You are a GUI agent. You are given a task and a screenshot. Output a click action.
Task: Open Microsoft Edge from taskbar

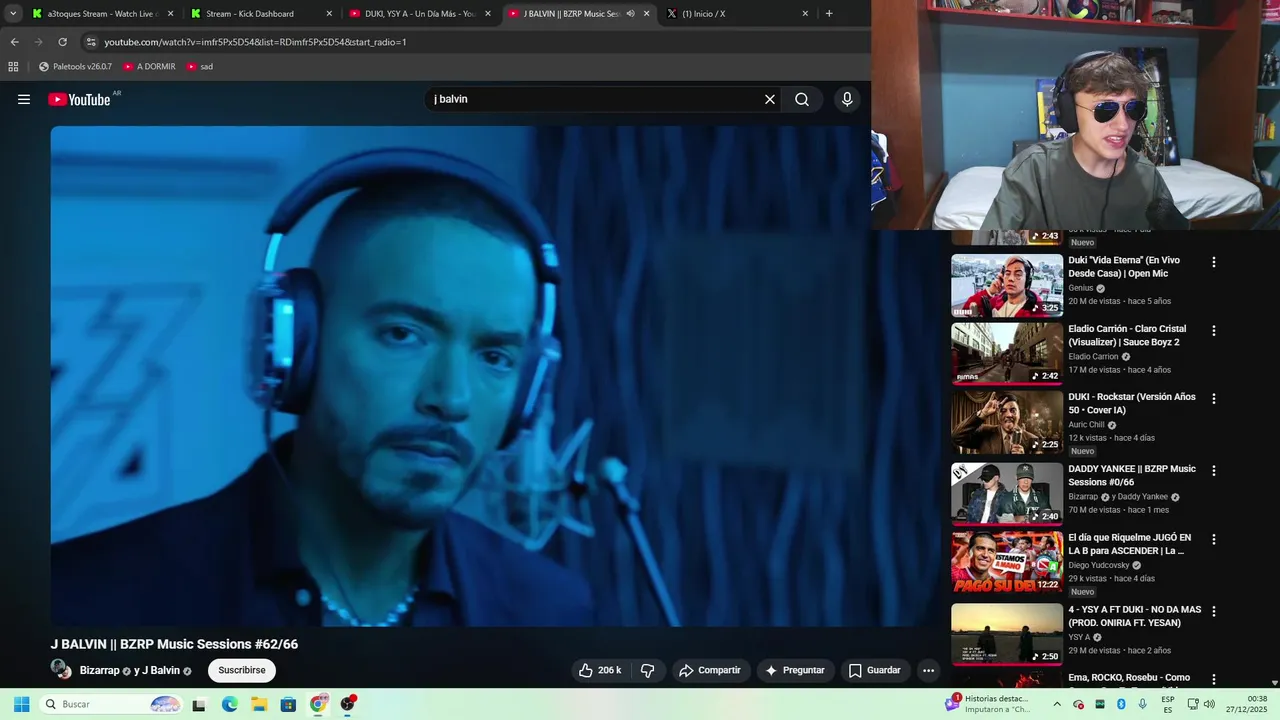point(230,704)
